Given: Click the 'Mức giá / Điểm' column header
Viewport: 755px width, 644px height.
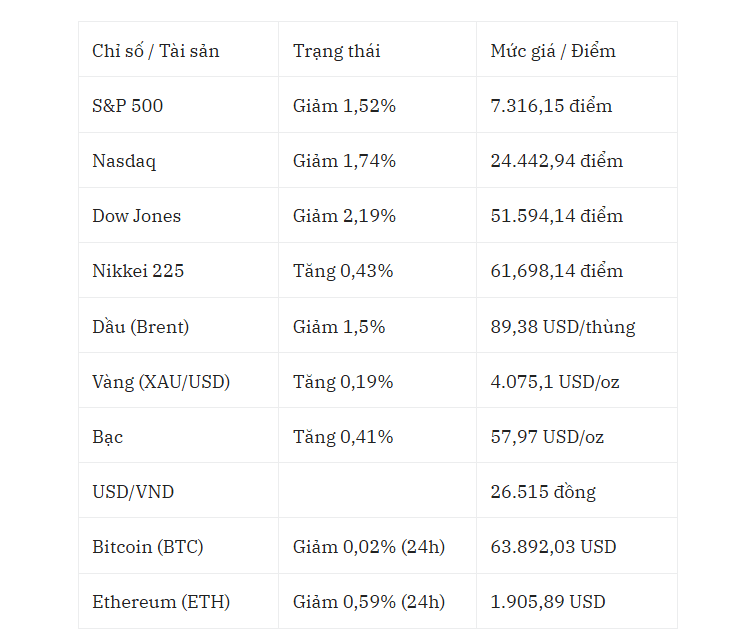Looking at the screenshot, I should tap(553, 51).
